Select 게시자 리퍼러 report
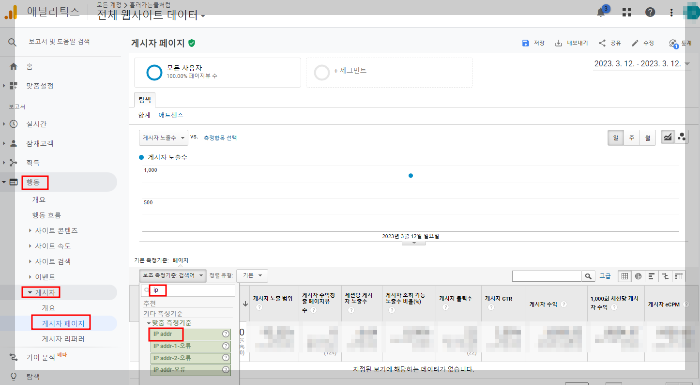The image size is (700, 385). tap(63, 339)
